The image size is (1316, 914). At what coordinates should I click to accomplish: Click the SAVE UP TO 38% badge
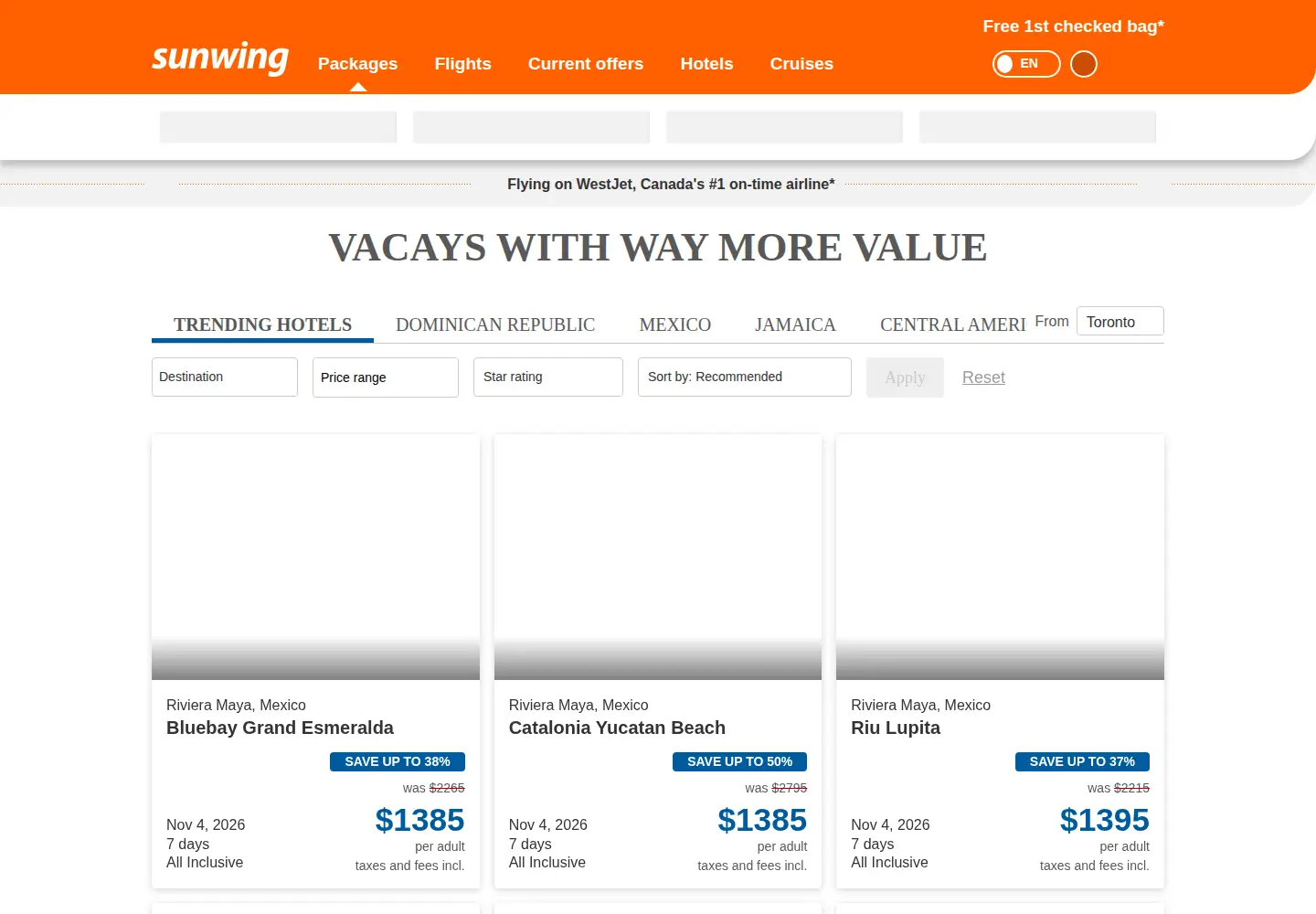398,761
